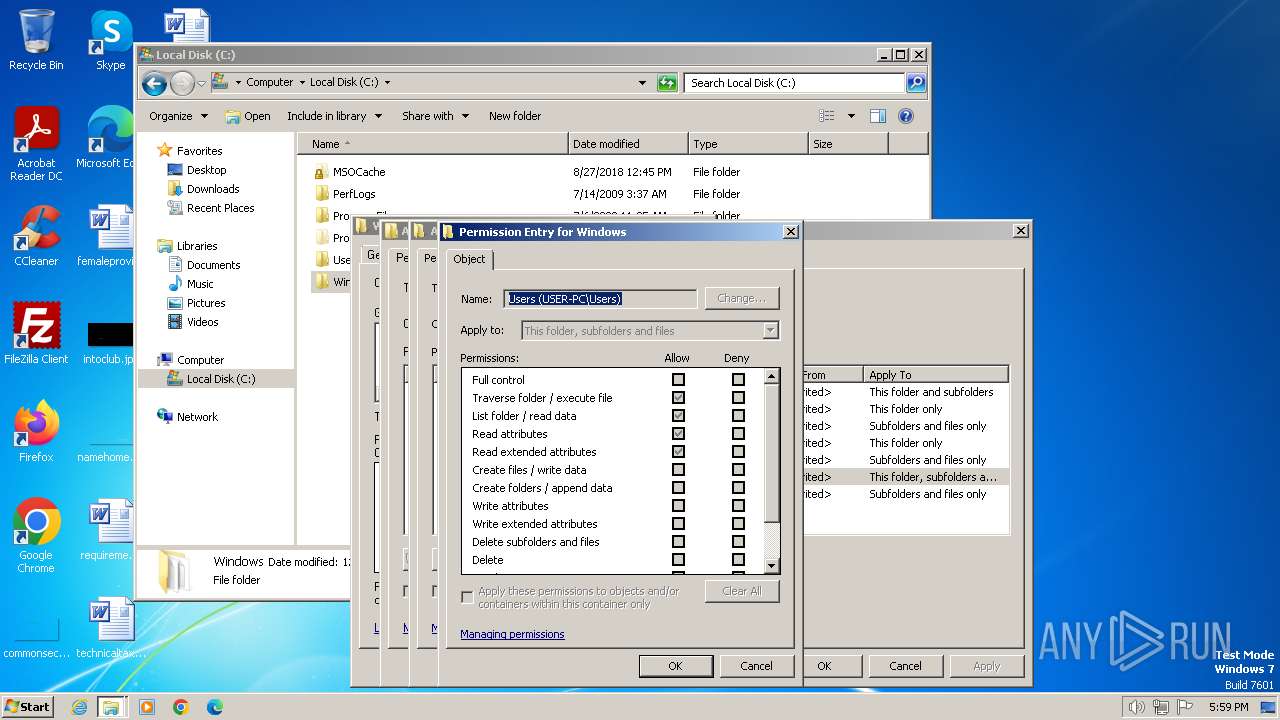Open Chrome from the taskbar
1280x720 pixels.
180,707
